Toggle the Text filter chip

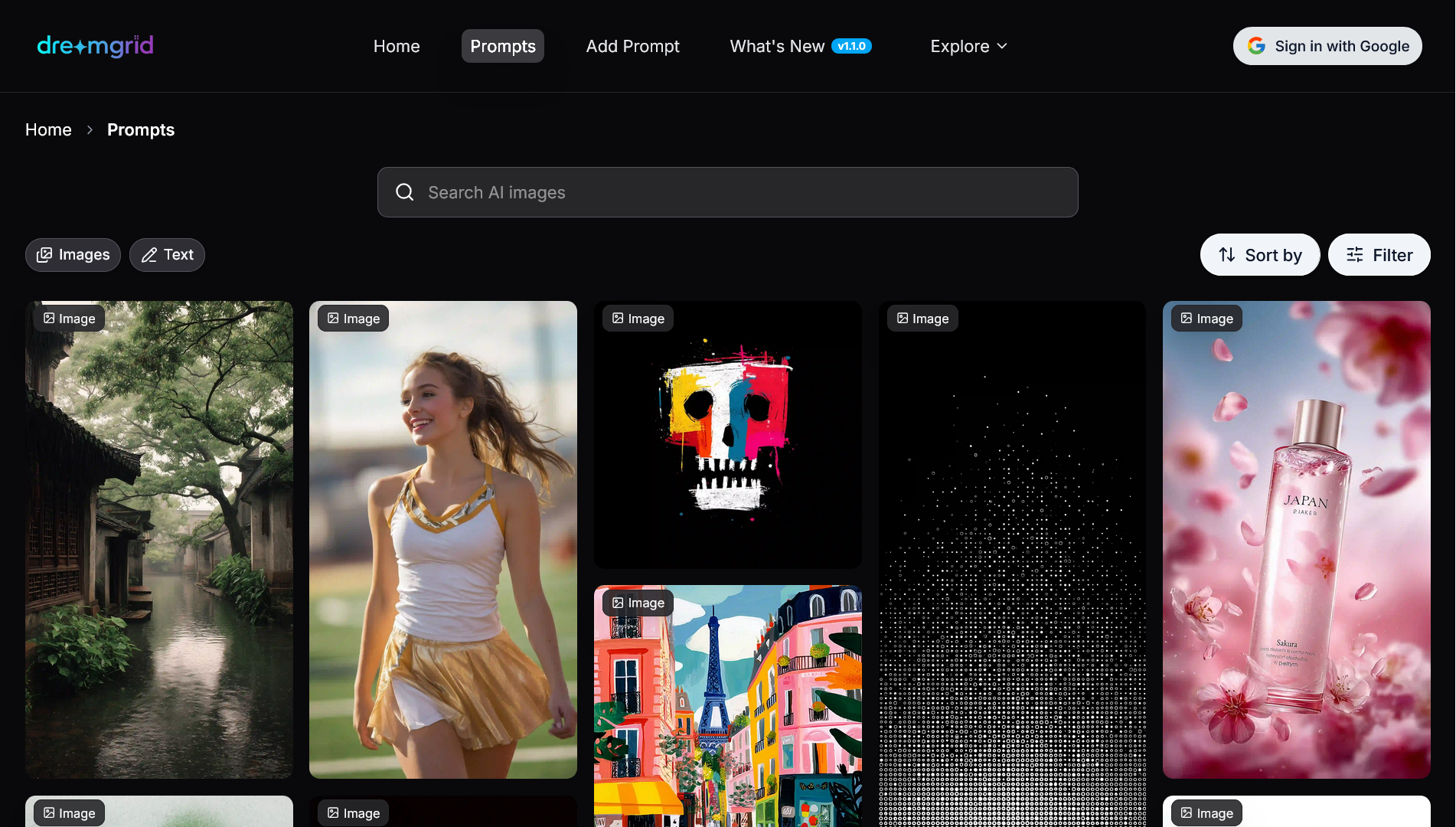coord(167,254)
